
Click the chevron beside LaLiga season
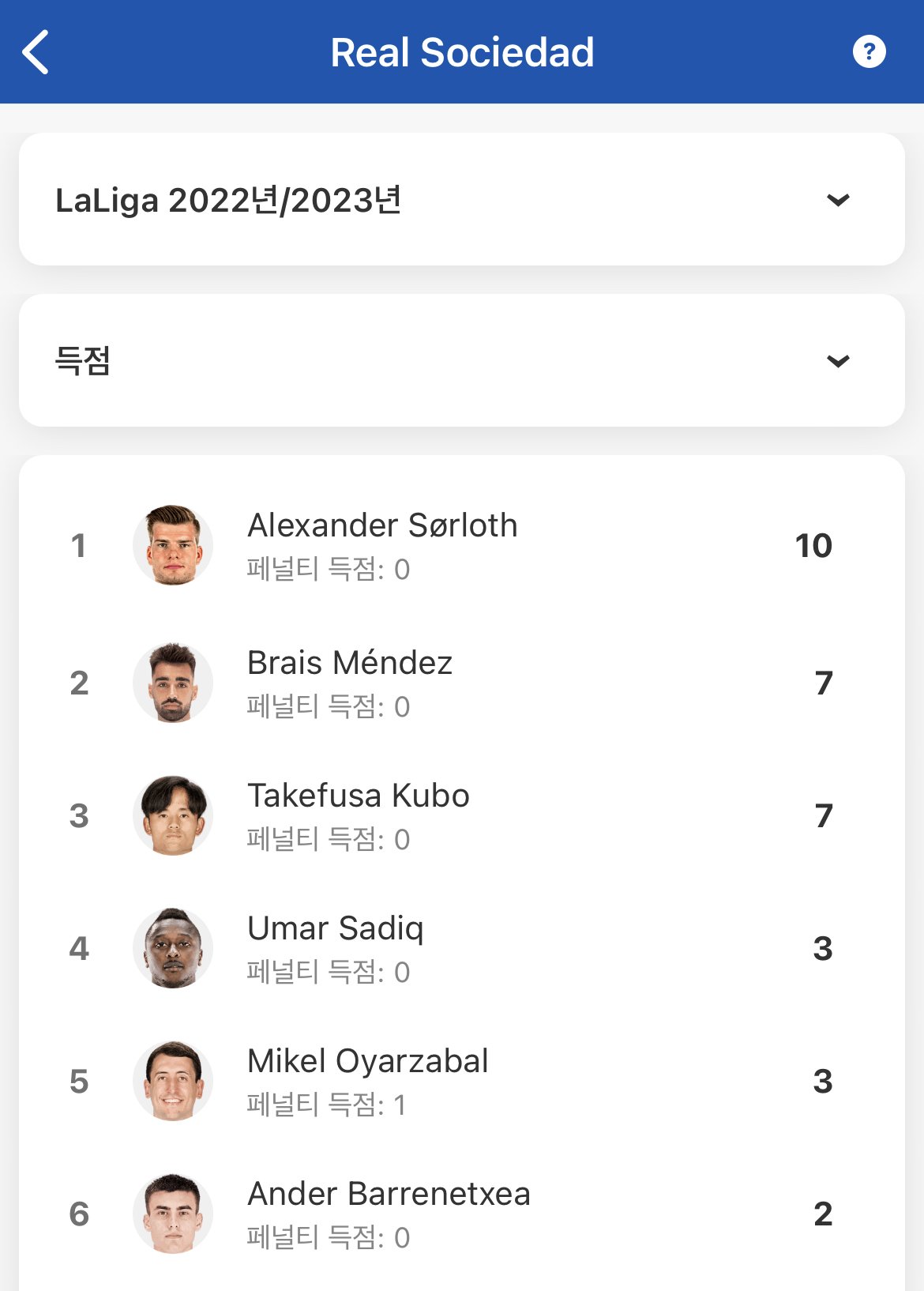coord(837,200)
